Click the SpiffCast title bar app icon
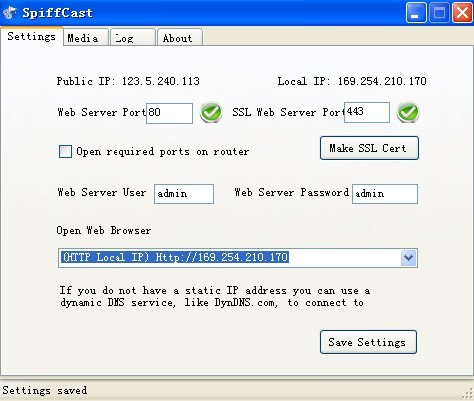Screen dimensions: 474x401 pos(10,13)
